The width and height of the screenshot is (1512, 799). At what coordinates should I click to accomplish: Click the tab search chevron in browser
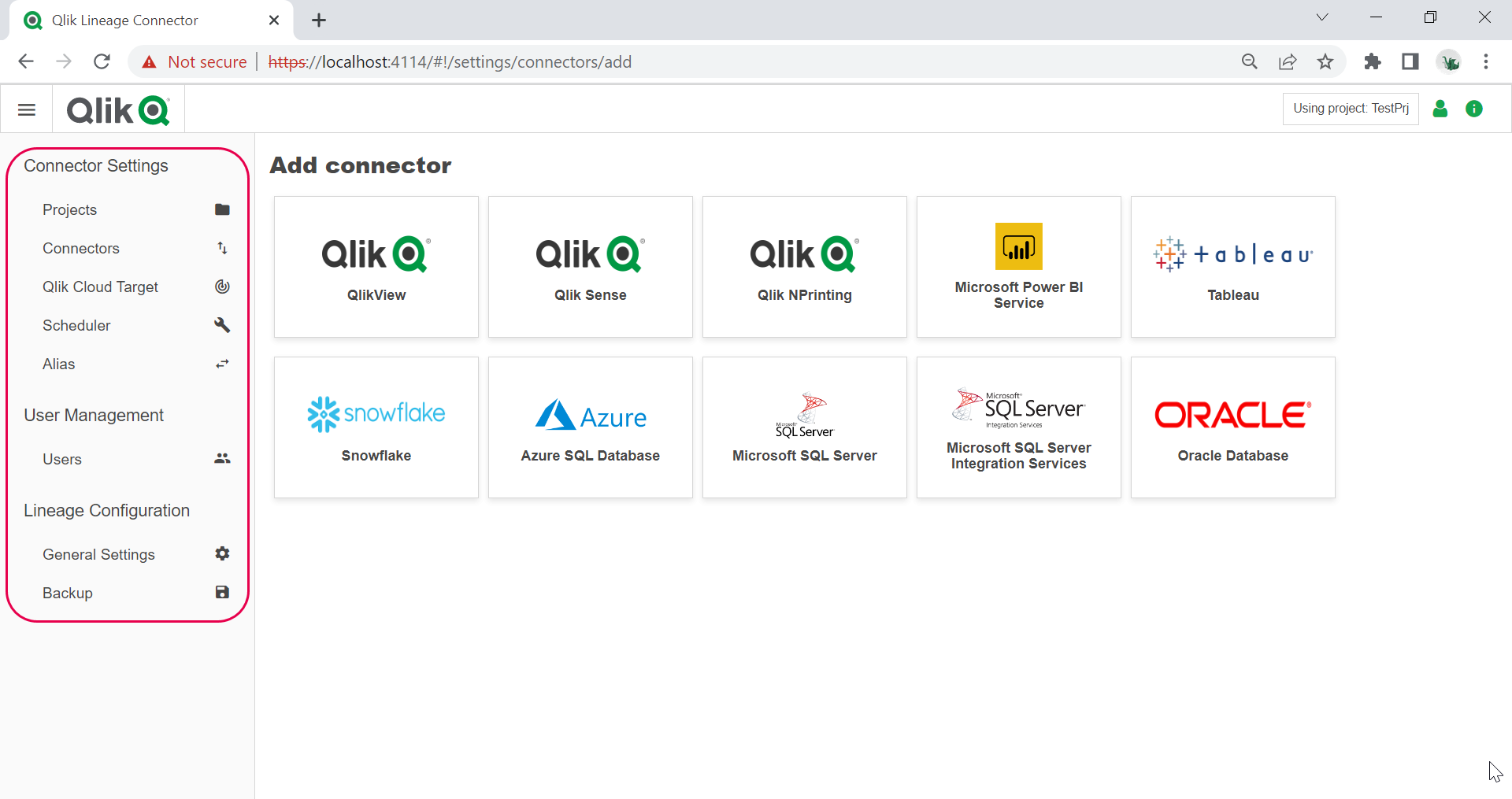point(1322,17)
